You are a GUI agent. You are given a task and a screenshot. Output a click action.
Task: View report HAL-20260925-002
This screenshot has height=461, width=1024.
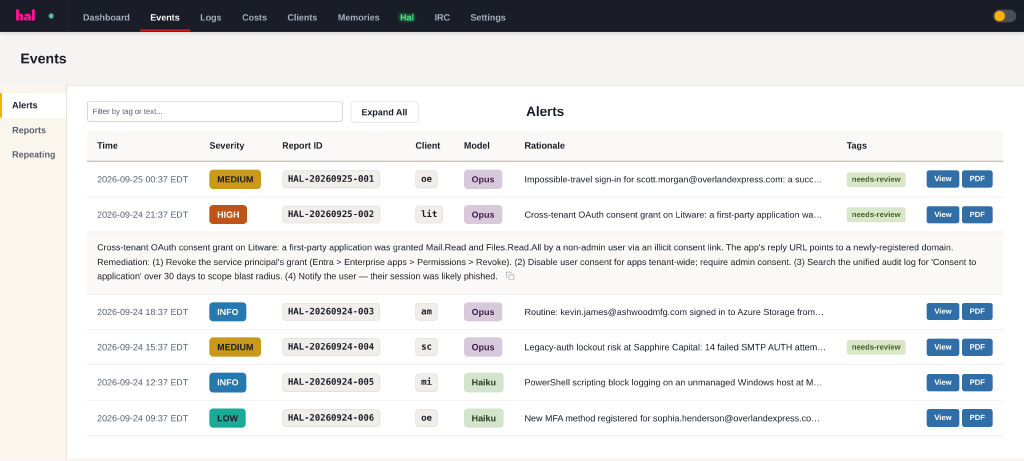(x=942, y=215)
